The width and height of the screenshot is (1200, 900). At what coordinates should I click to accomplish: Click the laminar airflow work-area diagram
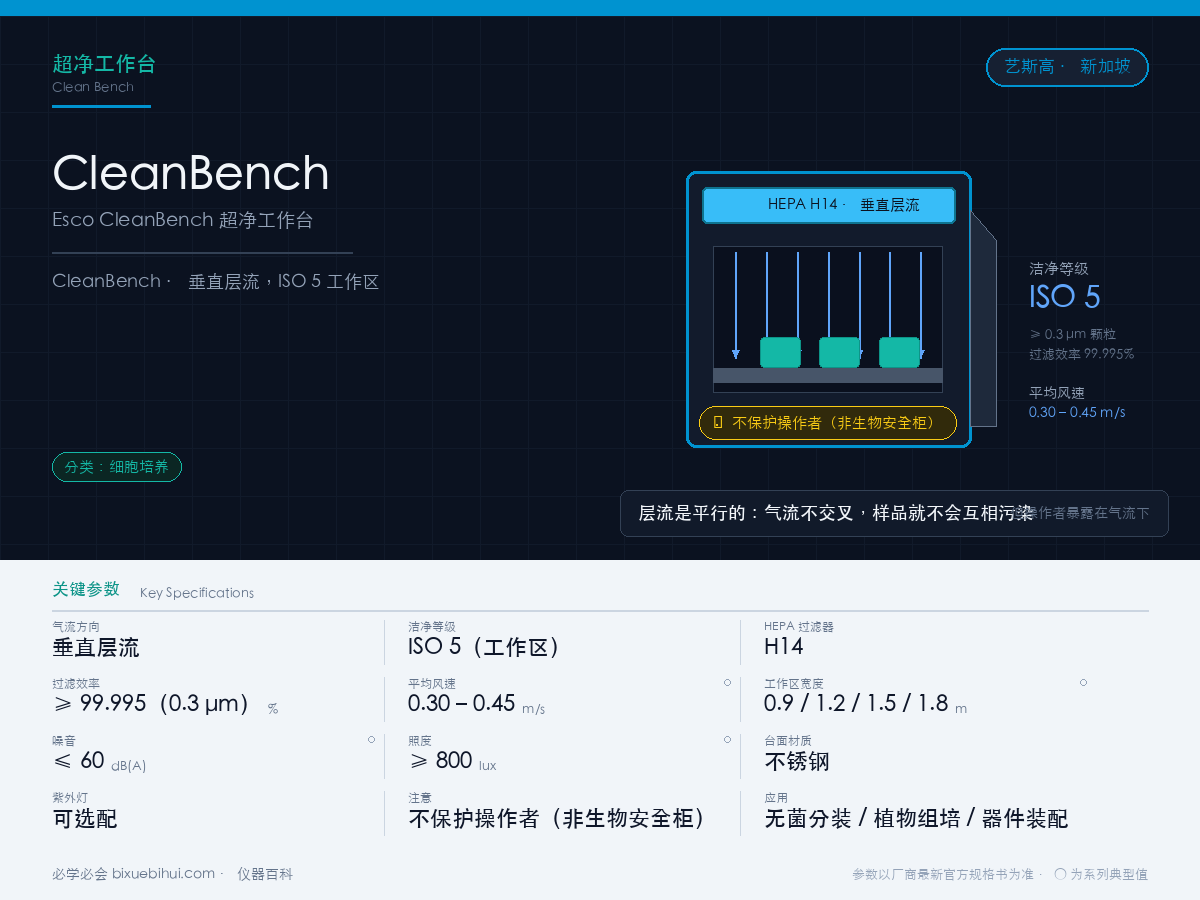pos(828,319)
